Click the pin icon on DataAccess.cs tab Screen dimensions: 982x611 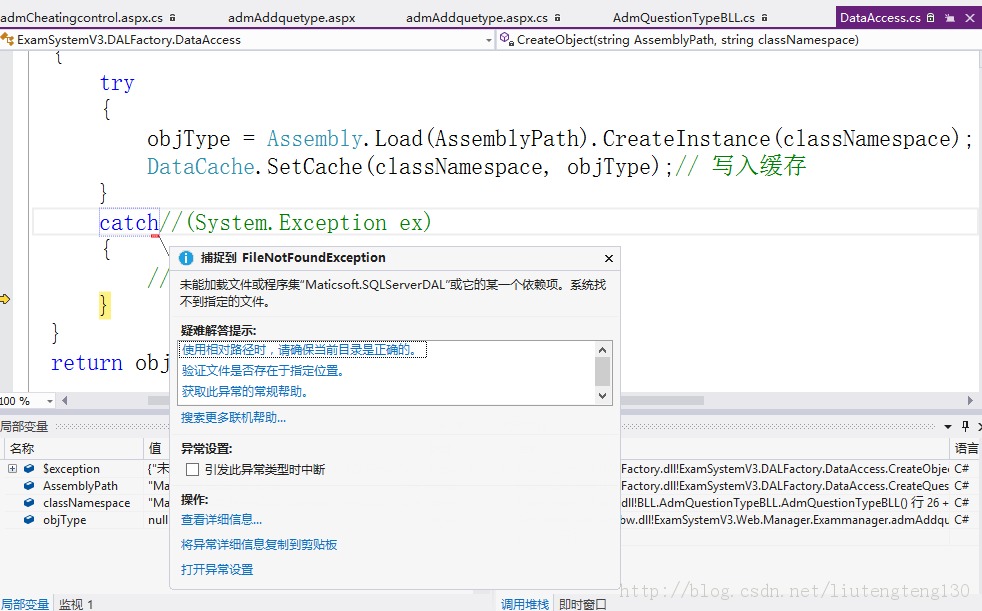tap(949, 18)
